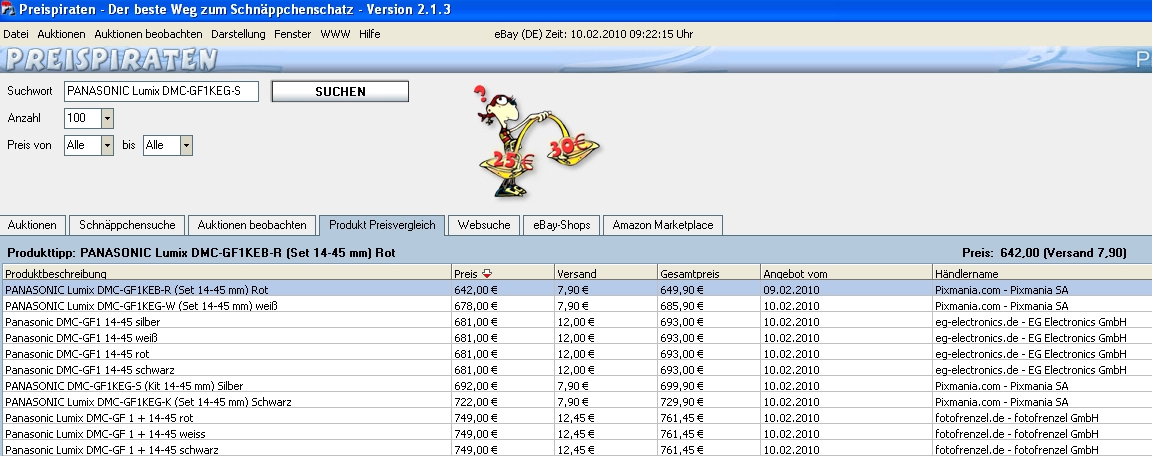1152x456 pixels.
Task: Select row PANASONIC Lumix DMC-GF1KEB-R Rot
Action: [x=577, y=289]
